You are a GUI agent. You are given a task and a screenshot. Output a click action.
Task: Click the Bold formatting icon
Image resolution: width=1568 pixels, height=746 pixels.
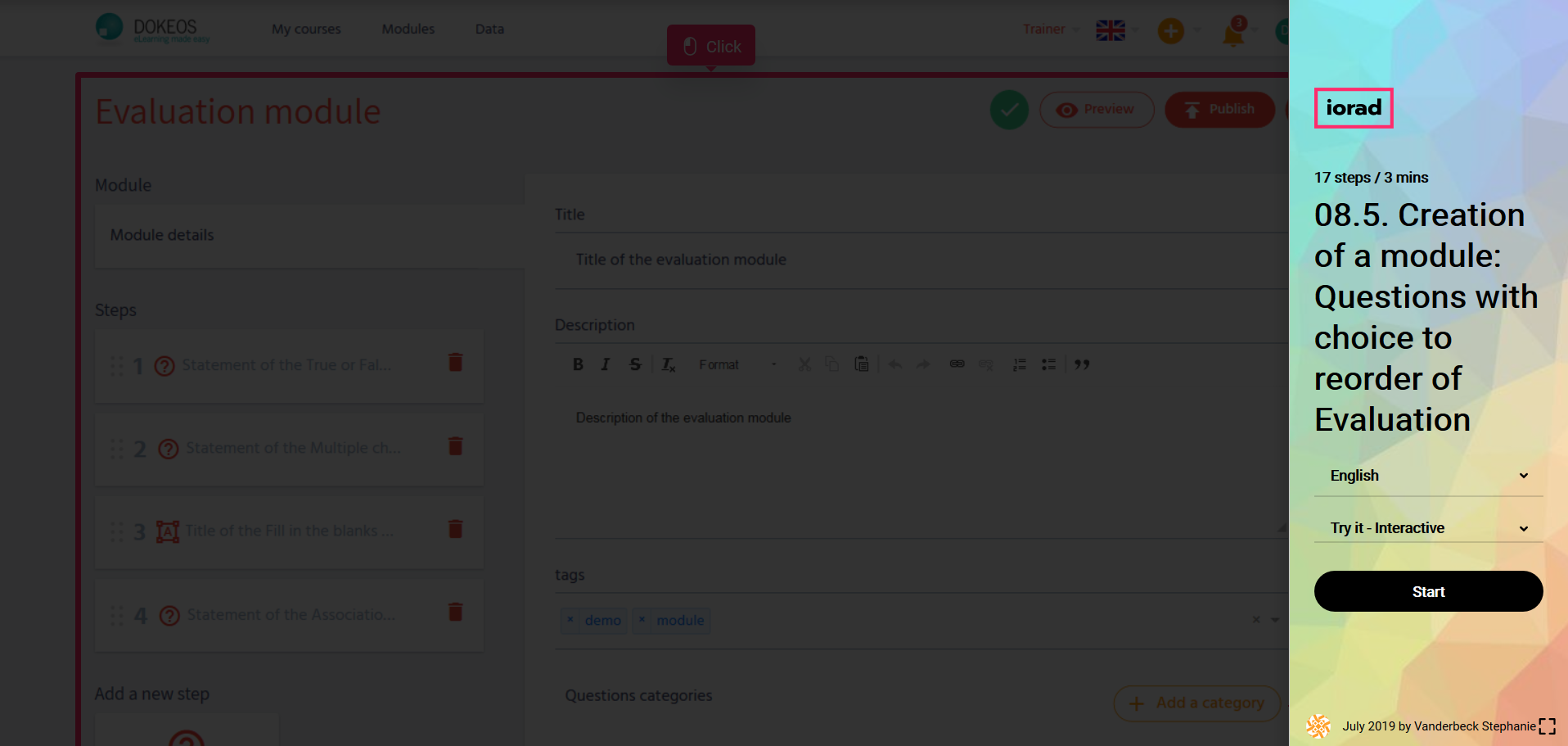(578, 364)
